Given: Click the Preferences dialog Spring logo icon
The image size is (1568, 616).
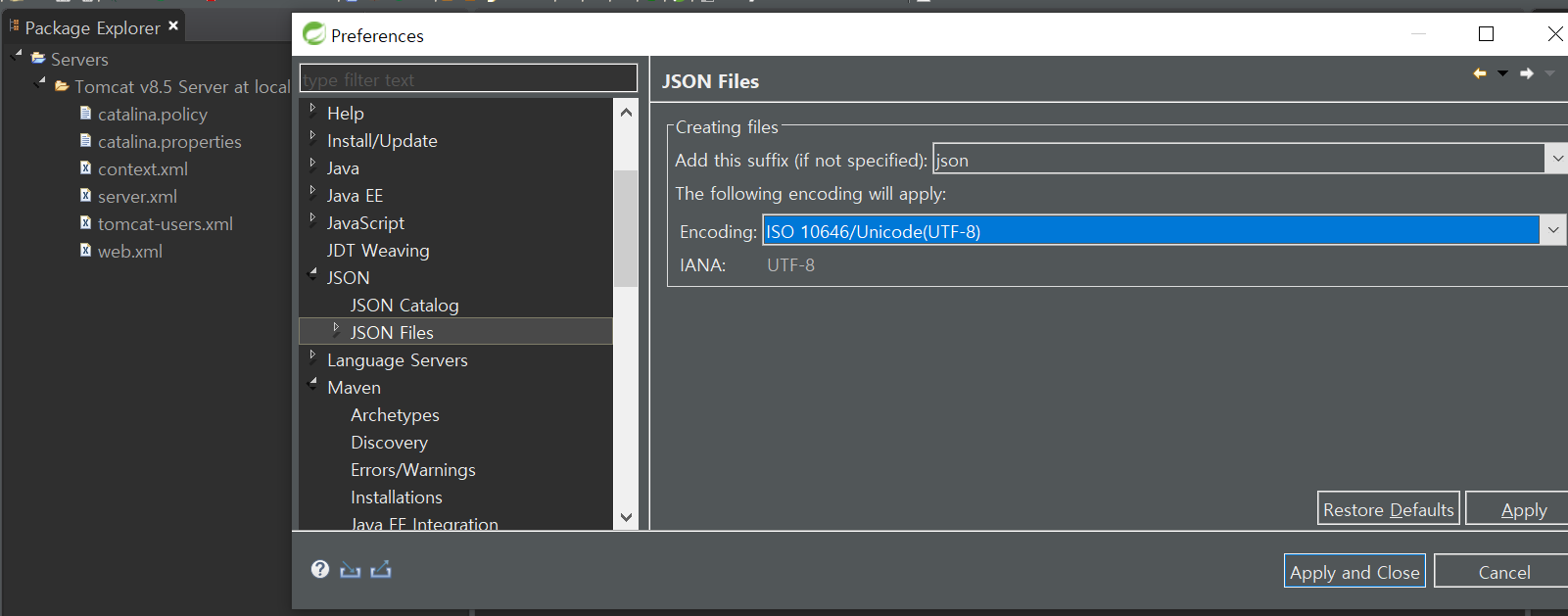Looking at the screenshot, I should click(x=313, y=33).
